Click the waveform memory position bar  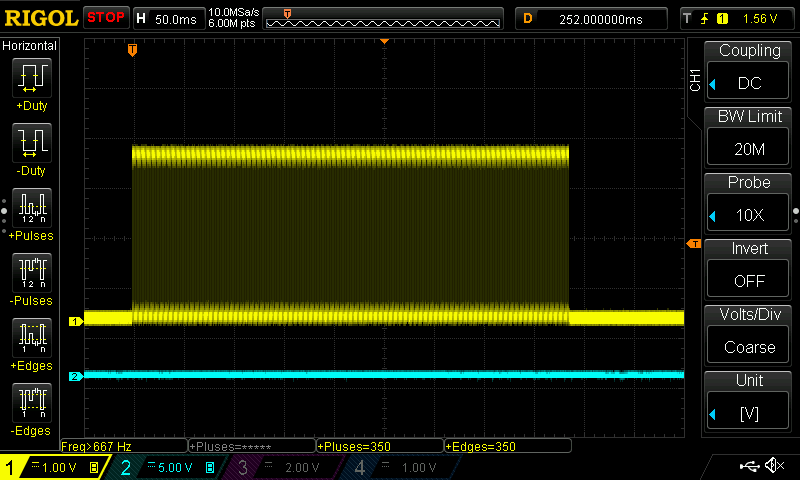pos(384,18)
